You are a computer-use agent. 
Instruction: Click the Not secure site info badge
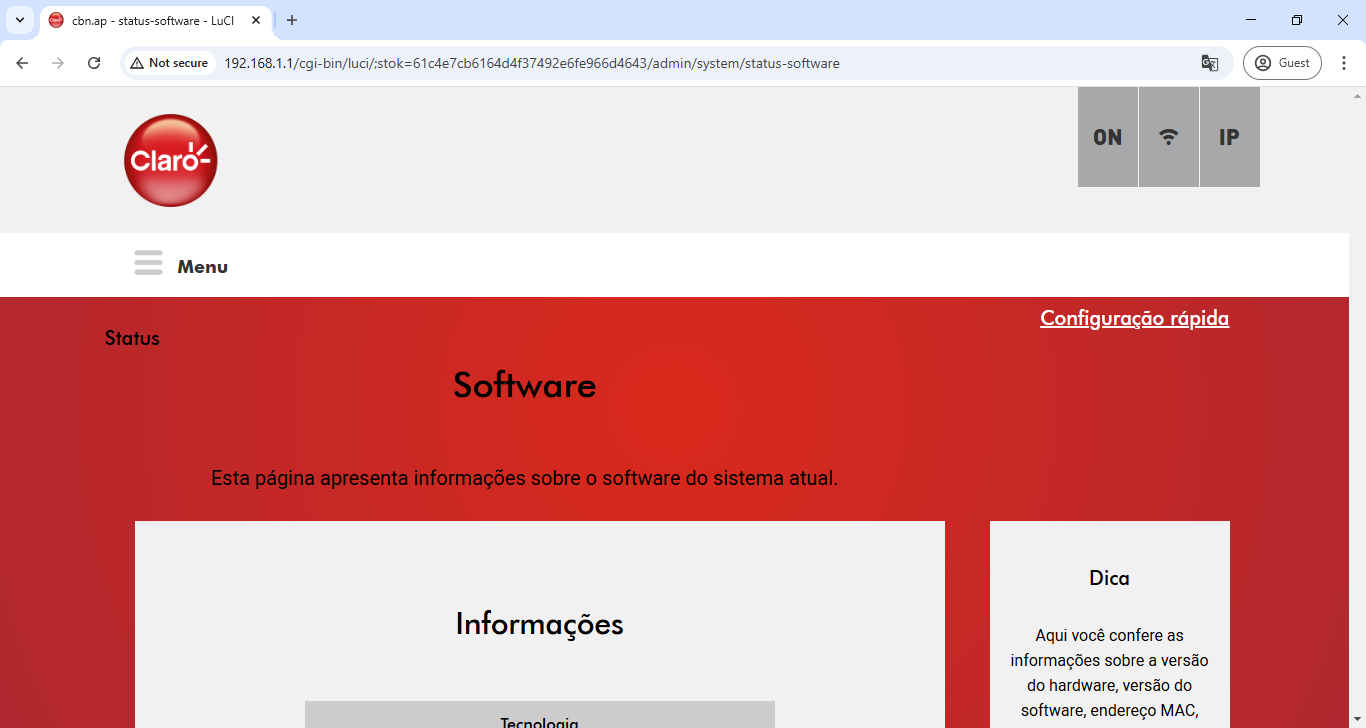(169, 63)
